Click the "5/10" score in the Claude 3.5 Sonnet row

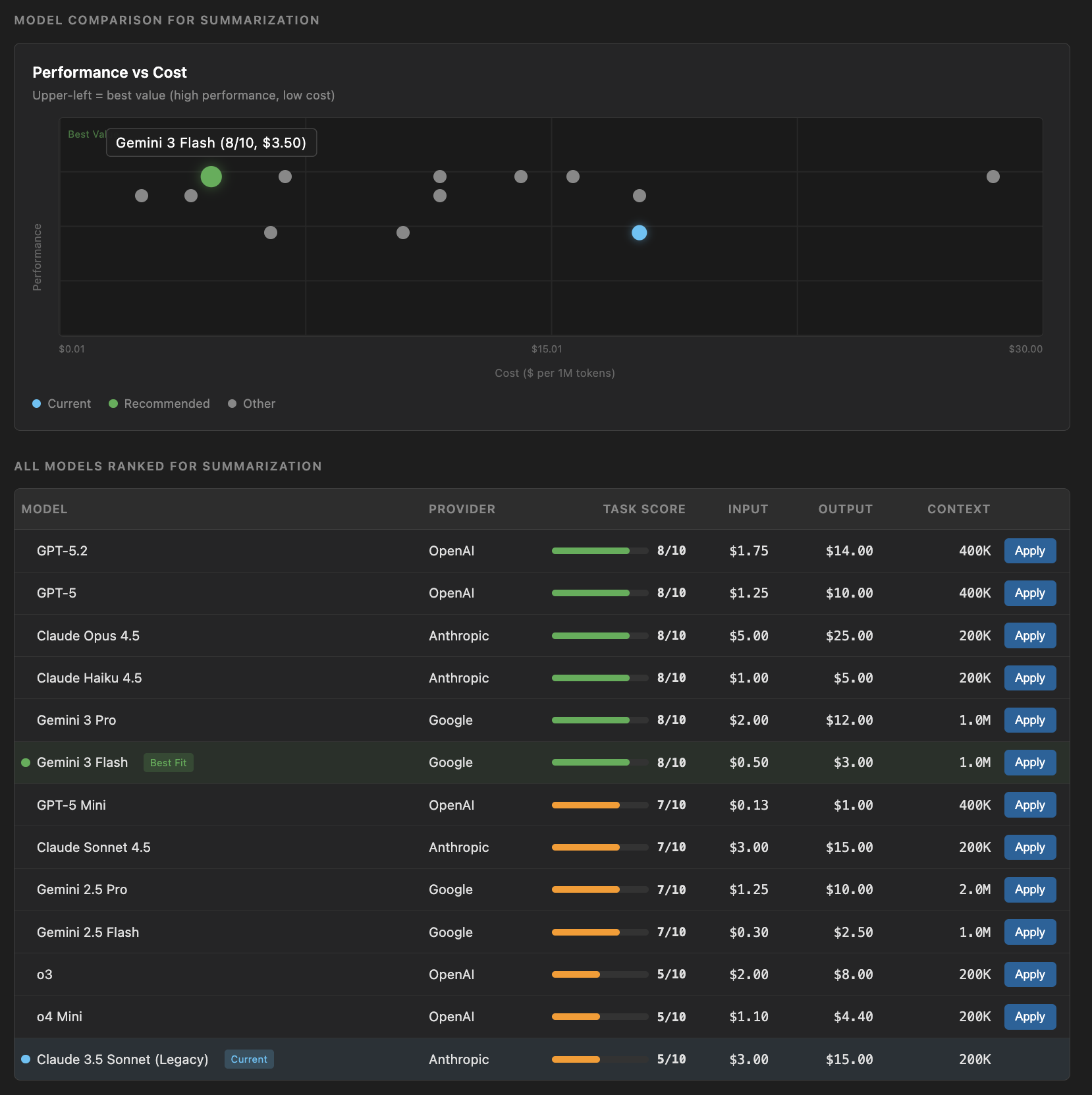(x=671, y=1059)
